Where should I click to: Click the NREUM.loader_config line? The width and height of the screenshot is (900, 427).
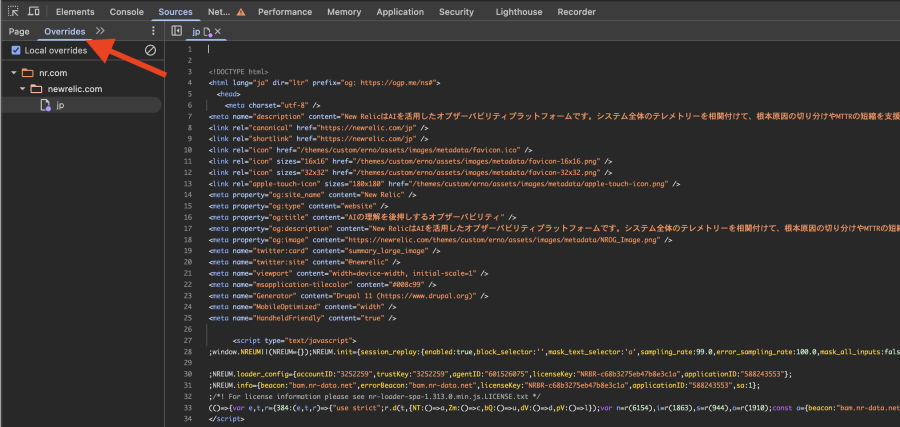(x=501, y=374)
